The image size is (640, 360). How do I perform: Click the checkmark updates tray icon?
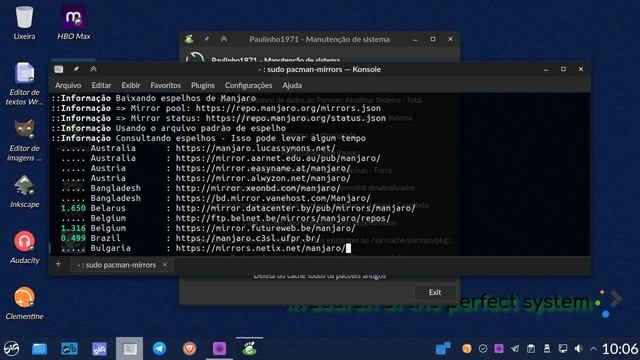coord(483,349)
